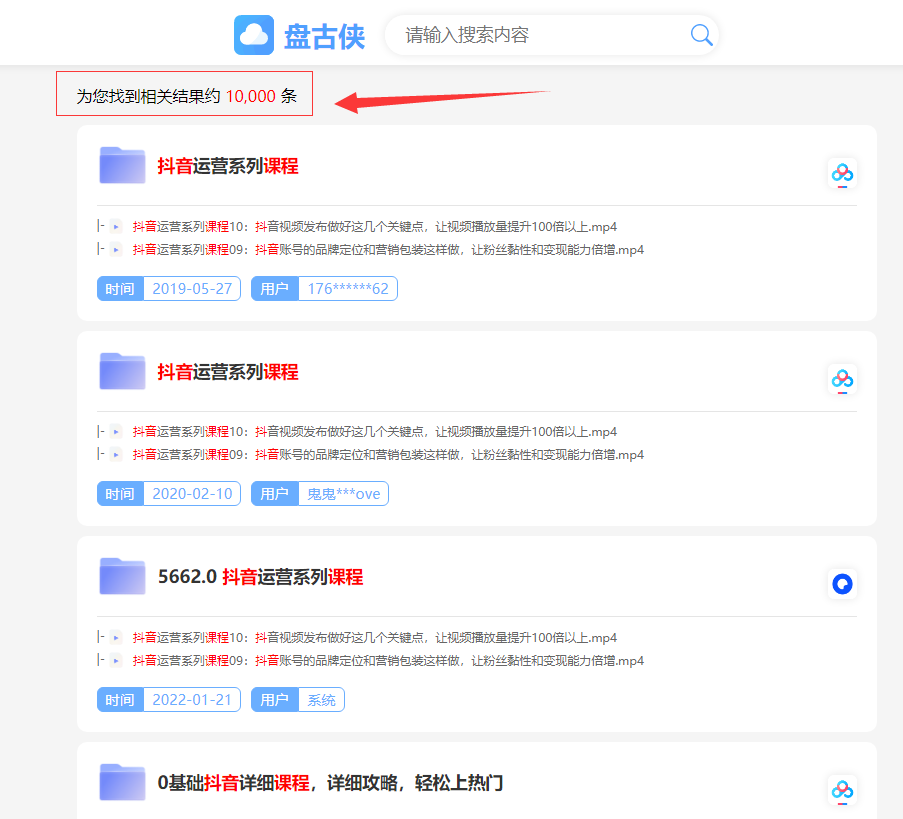Select 课程10 mp4 file in 2019-05-27 card

(374, 227)
